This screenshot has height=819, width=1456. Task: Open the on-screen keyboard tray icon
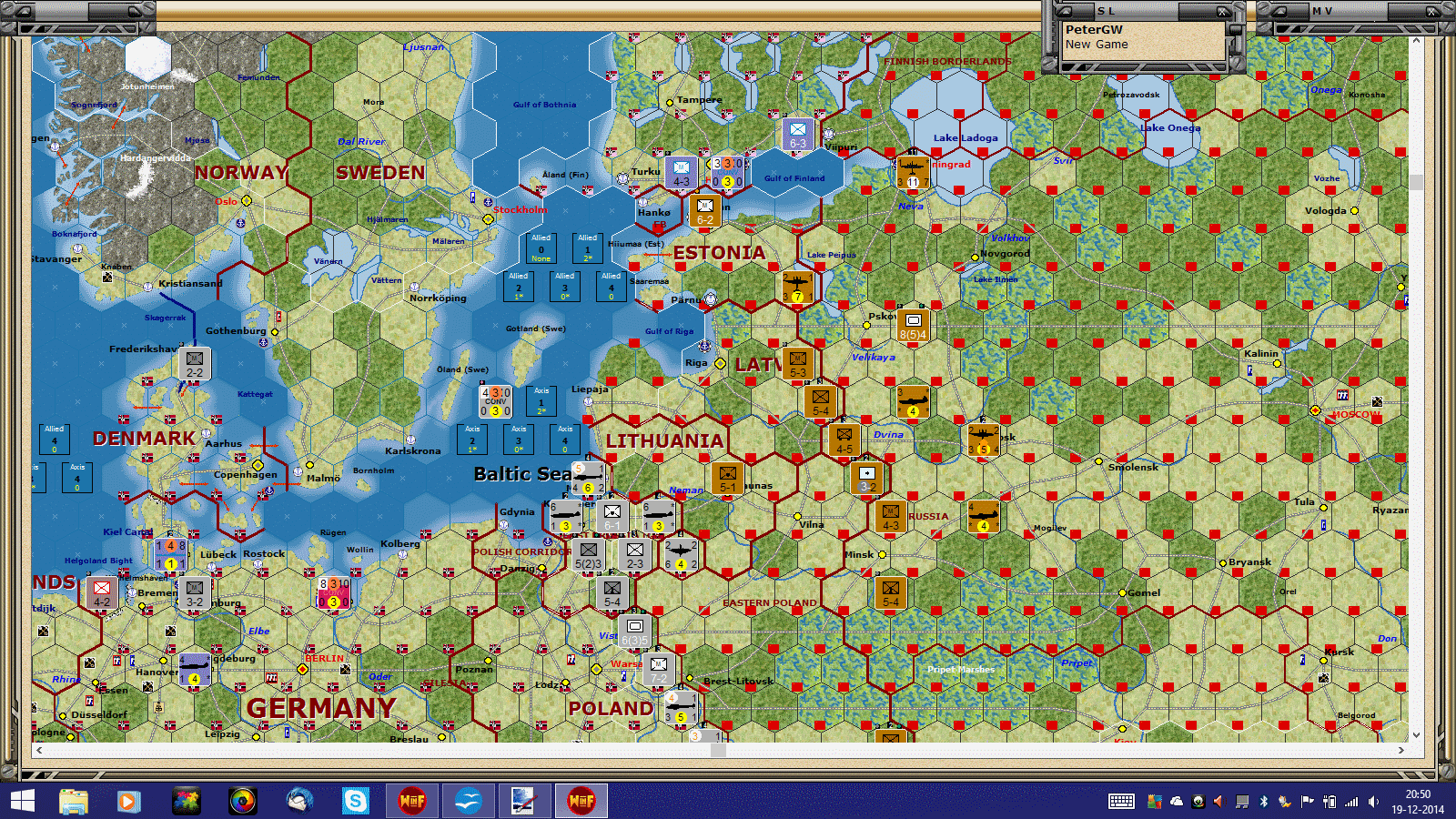point(1121,802)
